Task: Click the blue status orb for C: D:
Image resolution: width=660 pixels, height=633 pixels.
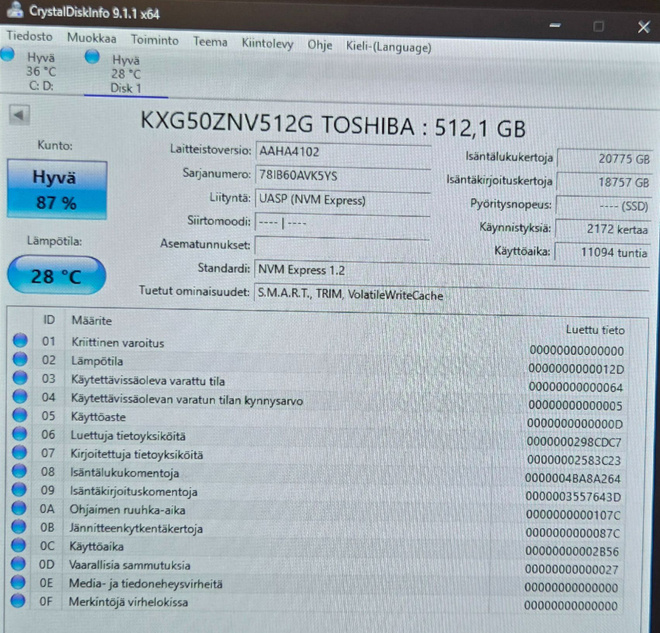Action: [x=8, y=55]
